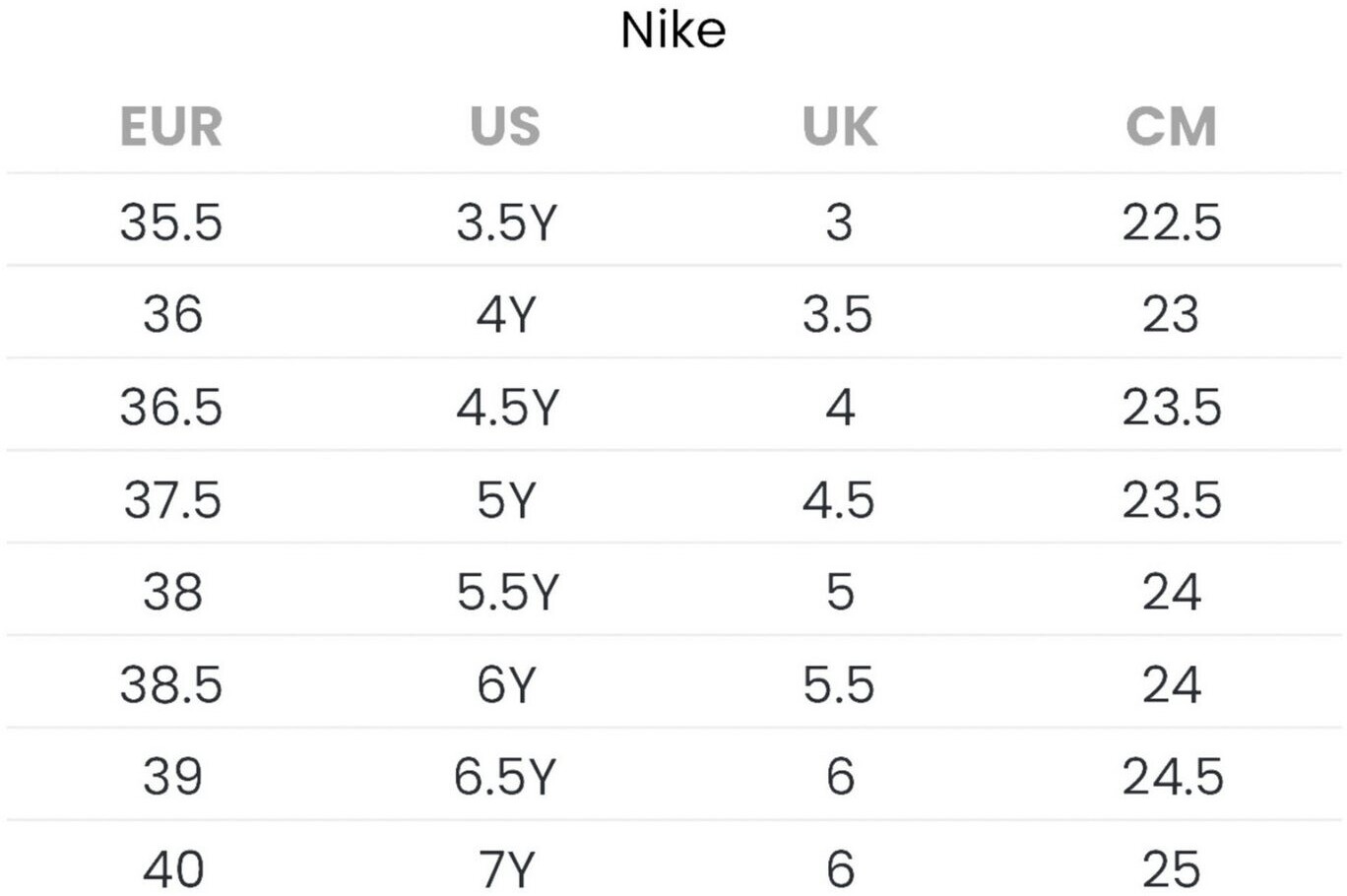
Task: Choose EUR size 36 cell
Action: [172, 314]
